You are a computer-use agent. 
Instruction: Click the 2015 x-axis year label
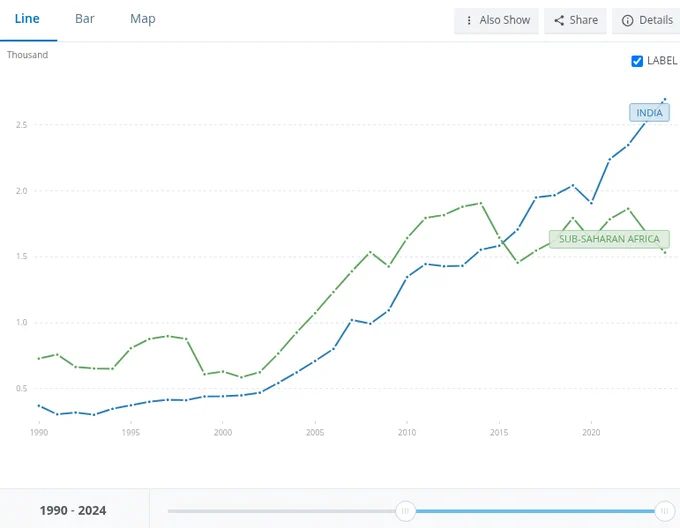(499, 432)
